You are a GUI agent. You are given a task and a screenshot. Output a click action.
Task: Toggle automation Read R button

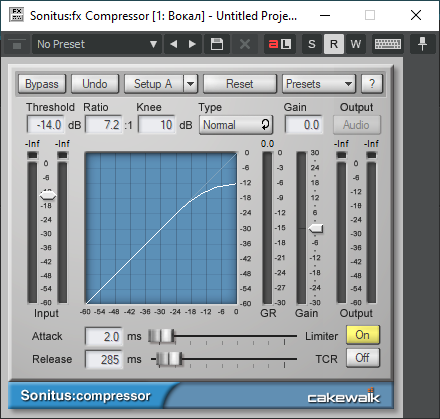334,44
